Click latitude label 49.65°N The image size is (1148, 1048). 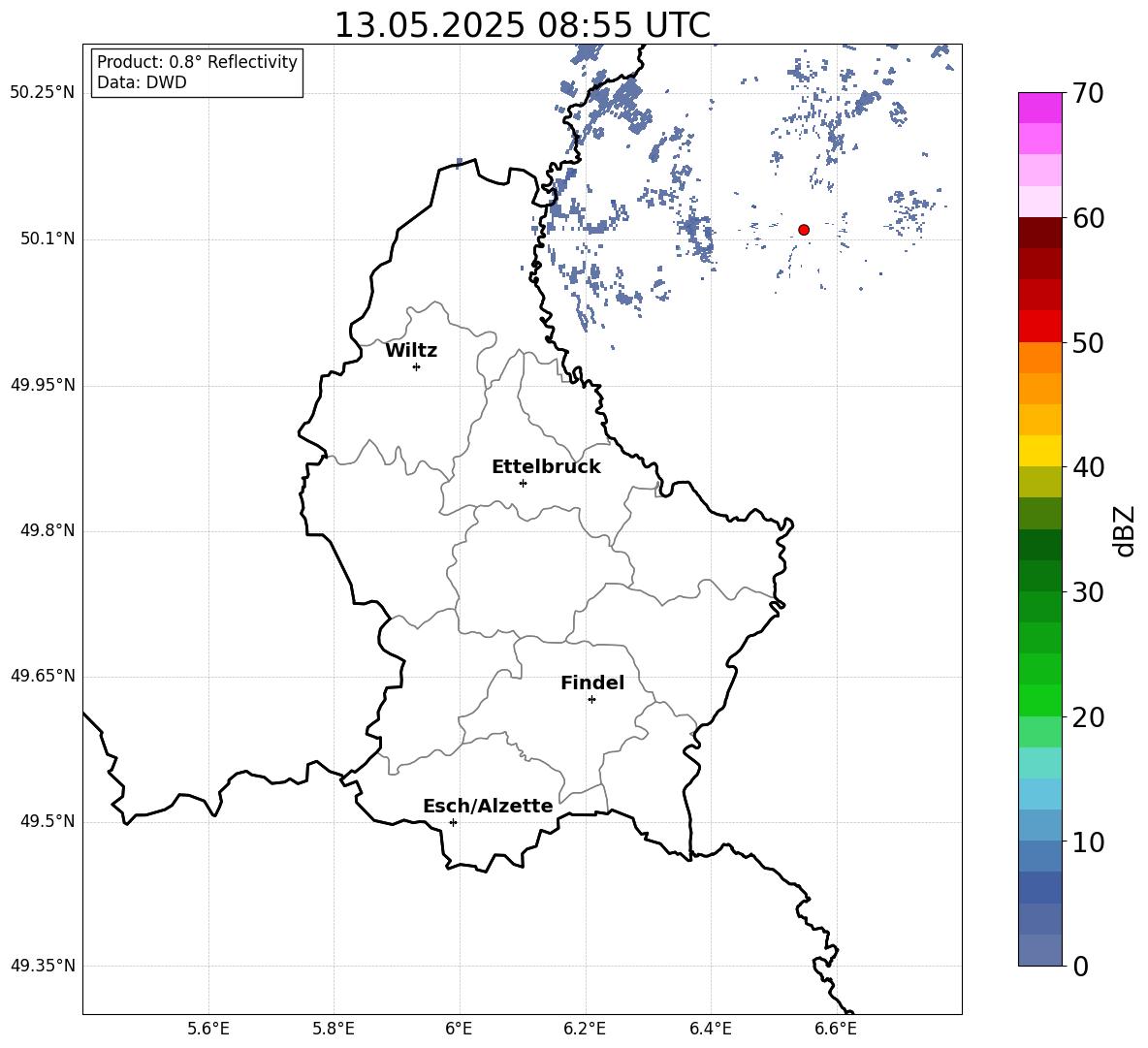[43, 676]
